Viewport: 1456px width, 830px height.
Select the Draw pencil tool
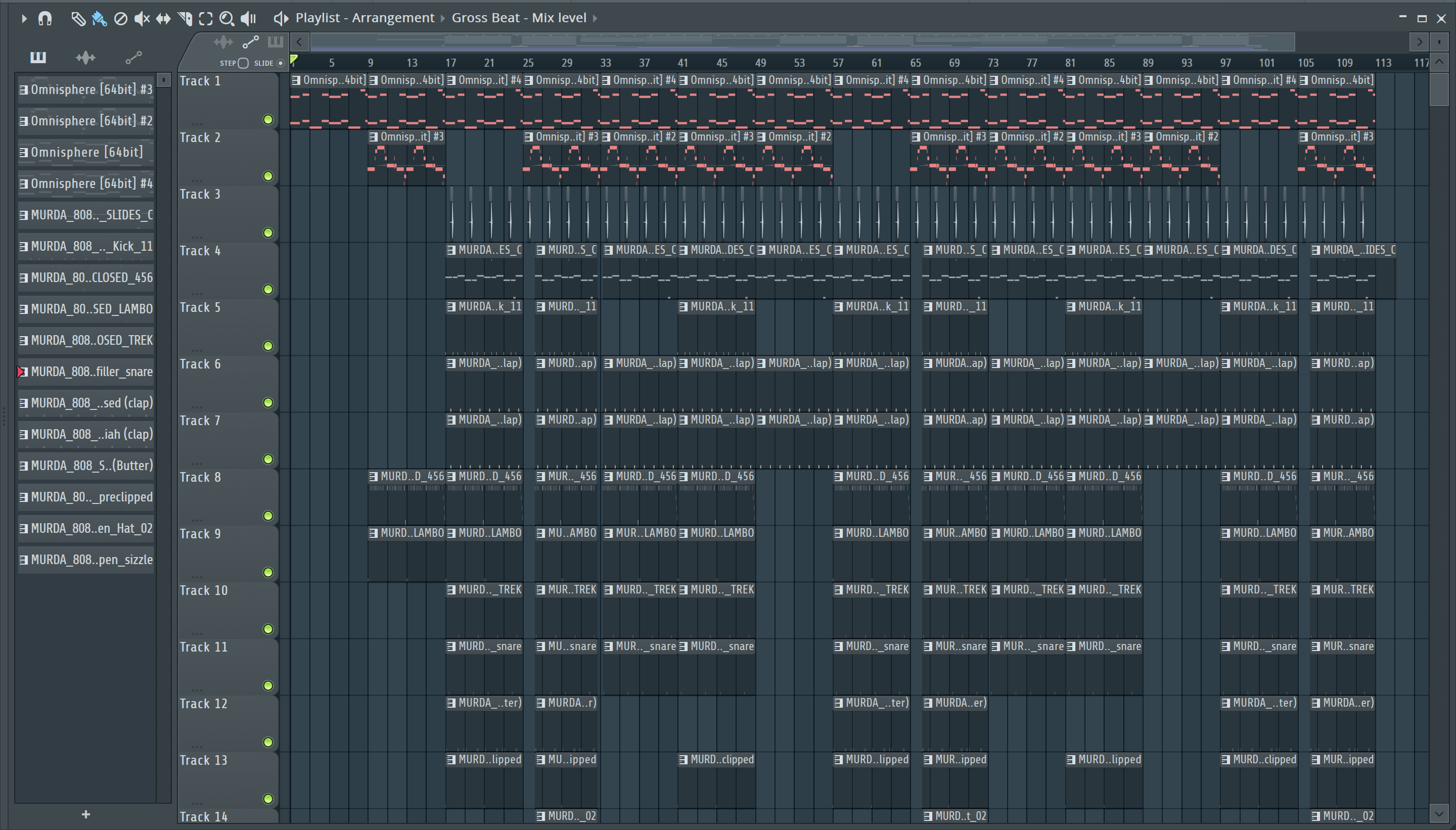pyautogui.click(x=78, y=18)
